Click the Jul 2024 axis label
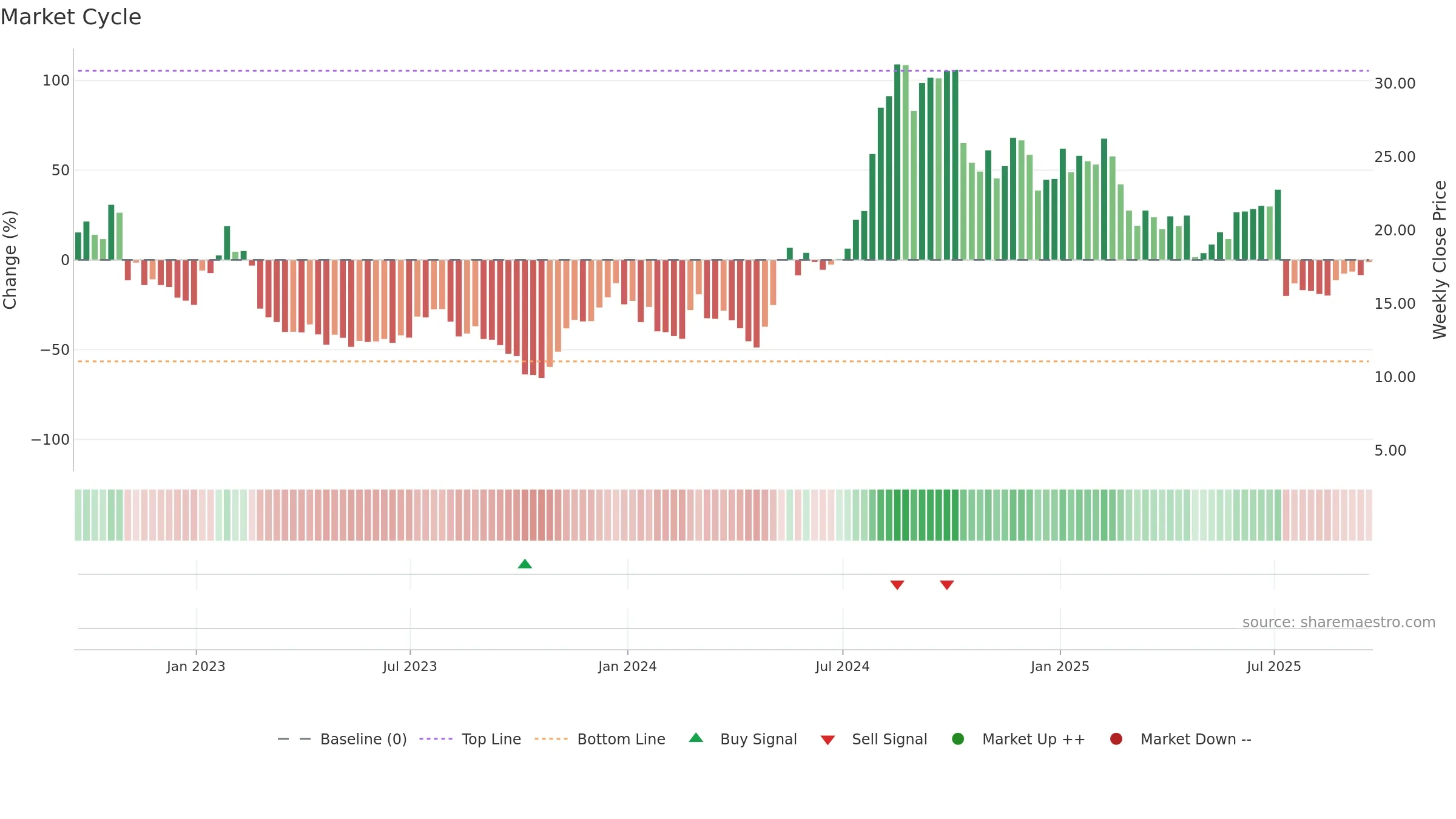 click(x=843, y=667)
